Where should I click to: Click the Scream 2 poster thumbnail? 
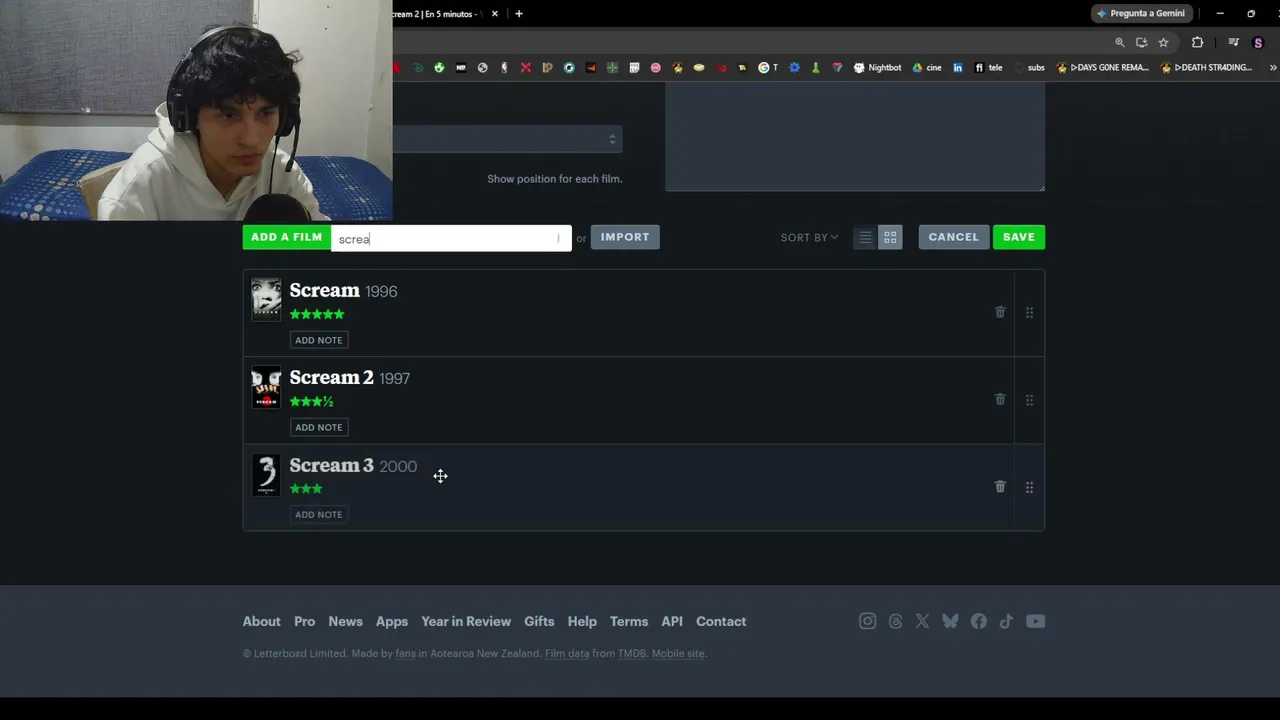click(x=266, y=386)
